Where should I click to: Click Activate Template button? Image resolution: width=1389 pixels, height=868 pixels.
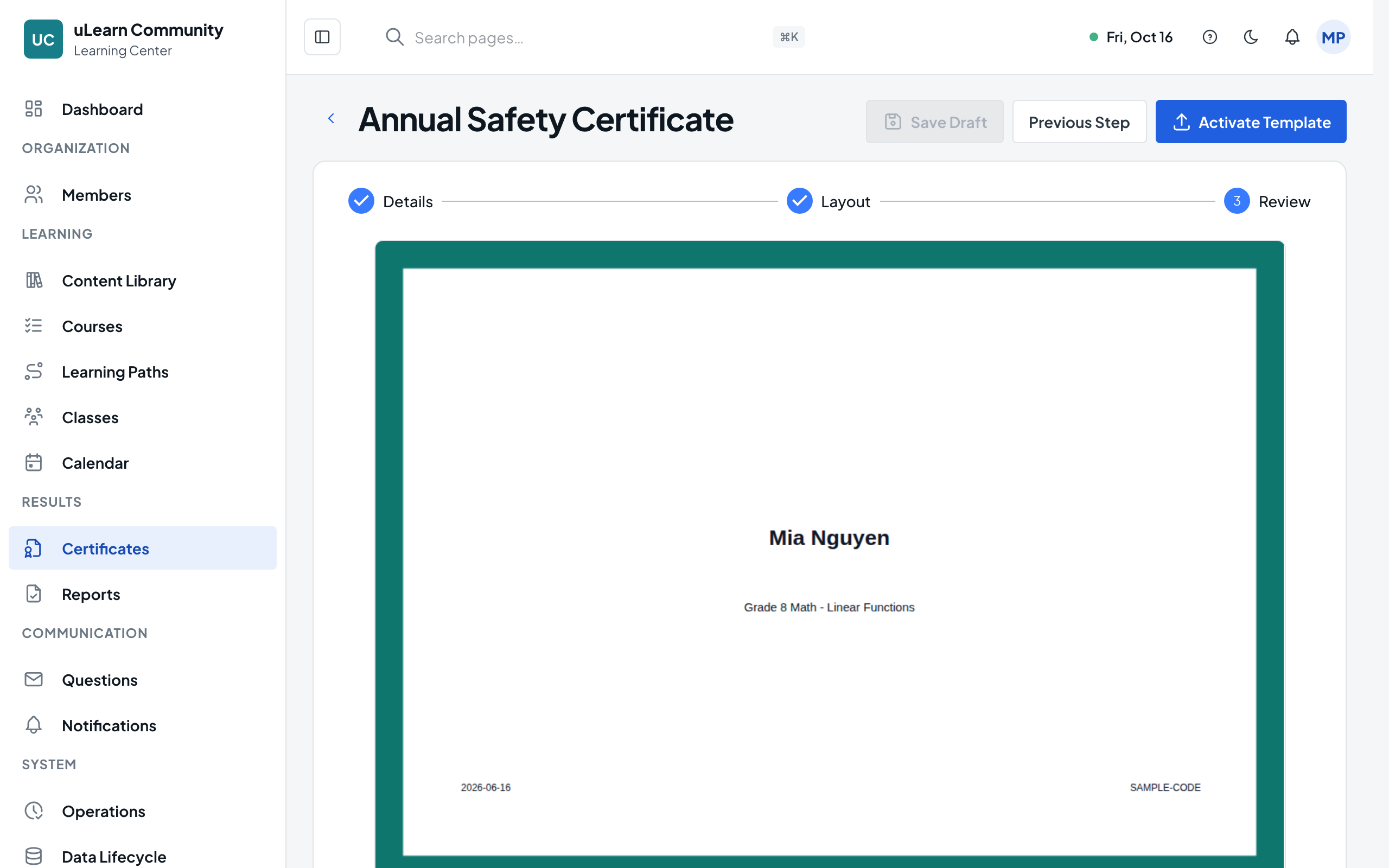1251,122
